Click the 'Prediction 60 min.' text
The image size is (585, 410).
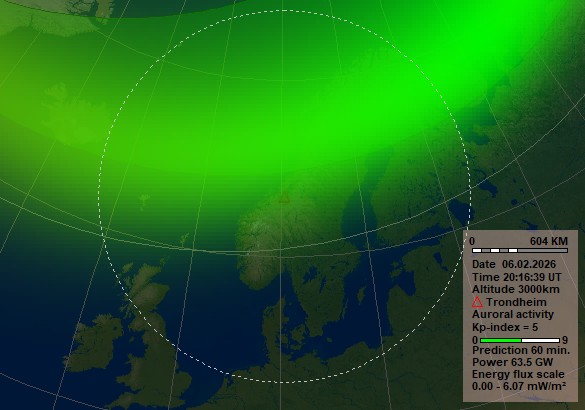click(521, 350)
